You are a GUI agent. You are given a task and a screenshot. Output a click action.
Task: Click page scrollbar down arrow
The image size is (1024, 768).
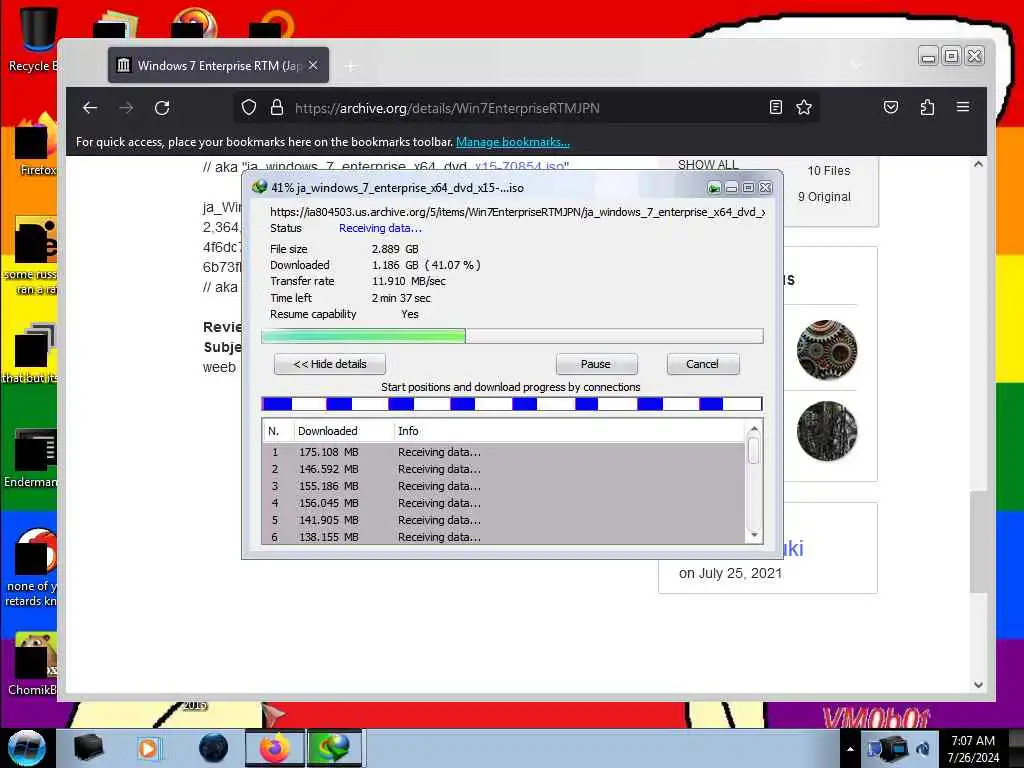click(x=978, y=684)
